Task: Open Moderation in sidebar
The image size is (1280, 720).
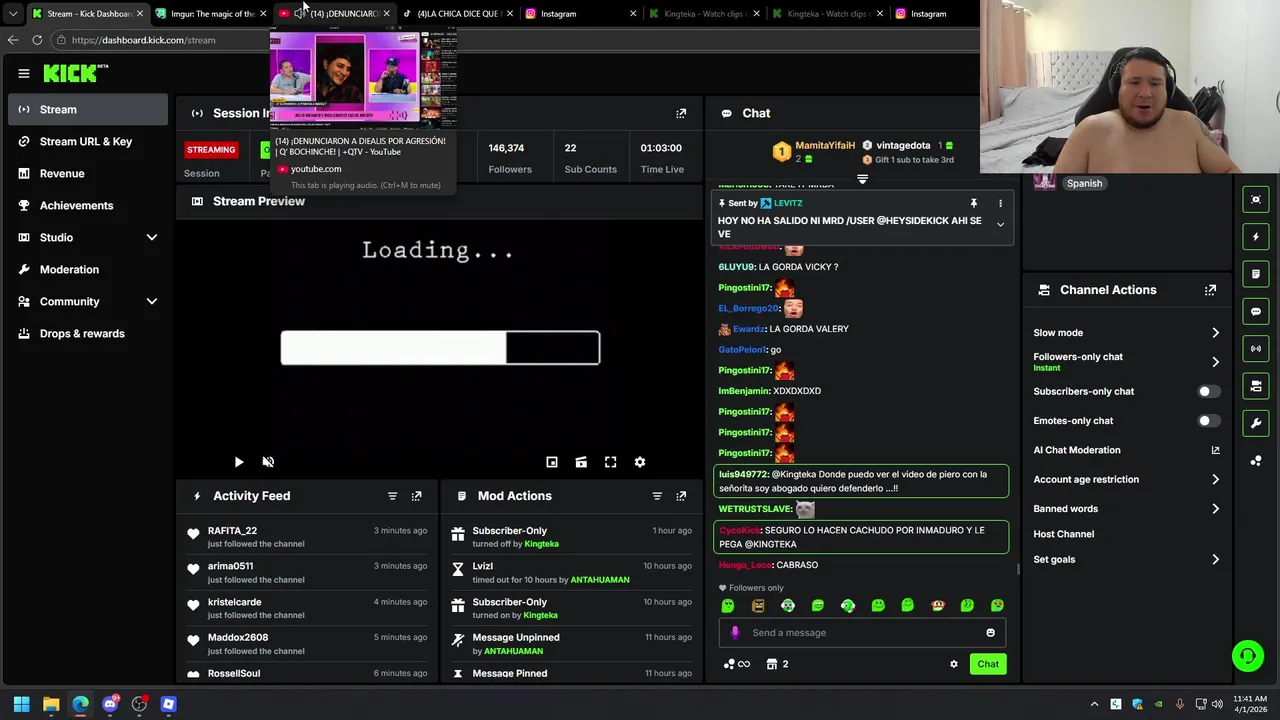Action: point(88,269)
